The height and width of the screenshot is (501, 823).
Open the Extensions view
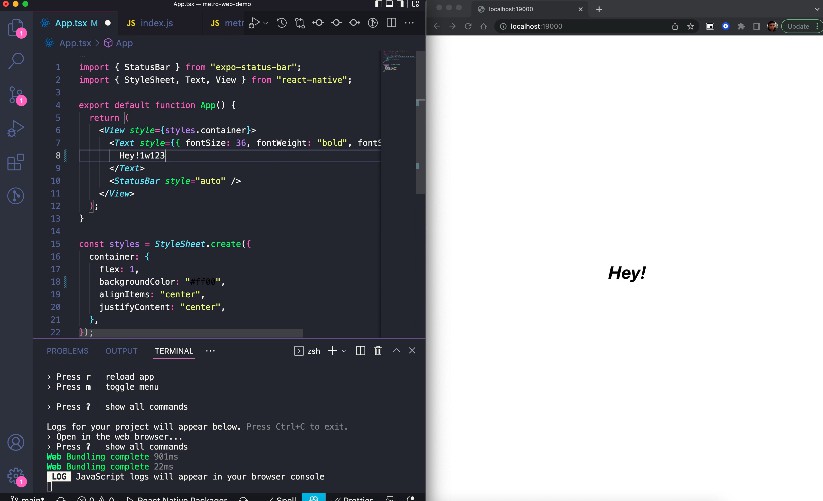point(16,162)
